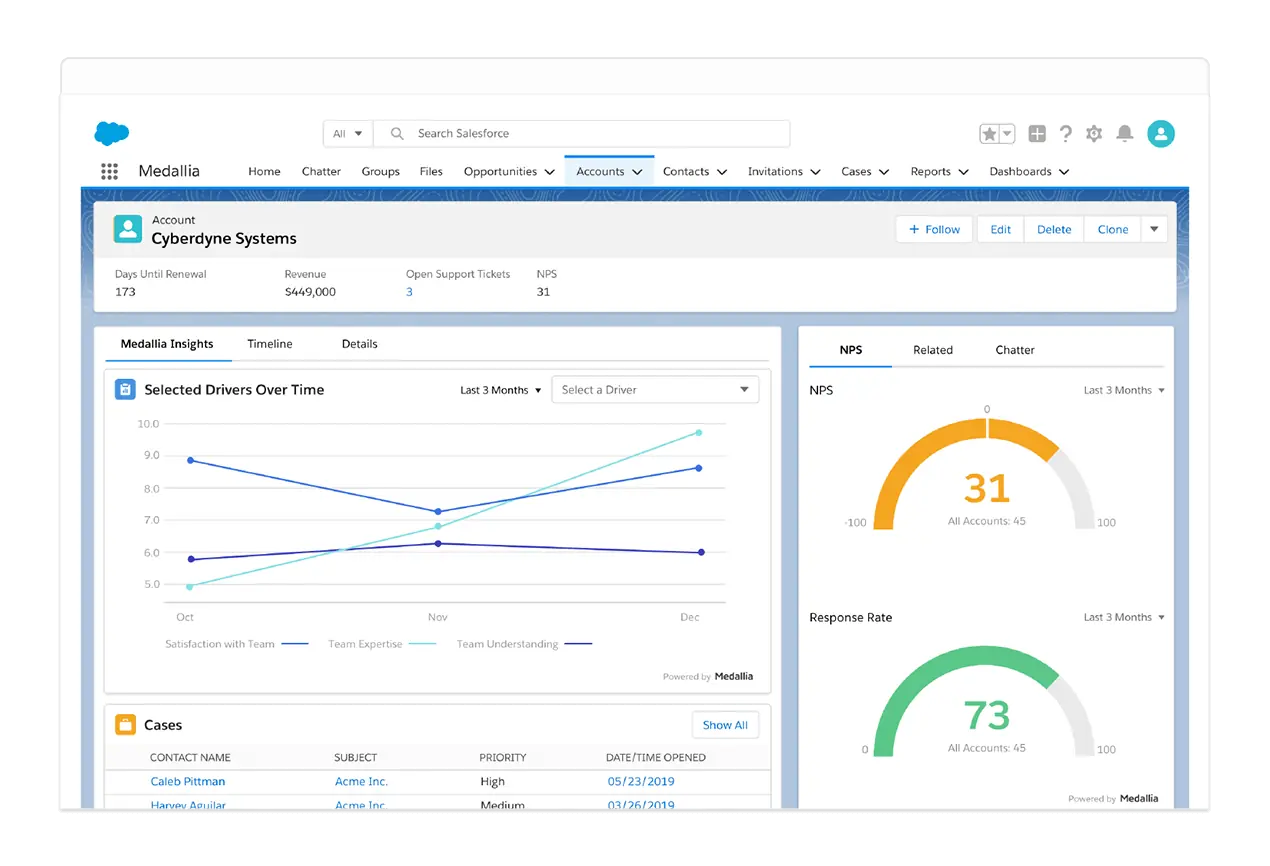Expand more actions arrow beside Clone
The image size is (1270, 866).
pyautogui.click(x=1154, y=229)
